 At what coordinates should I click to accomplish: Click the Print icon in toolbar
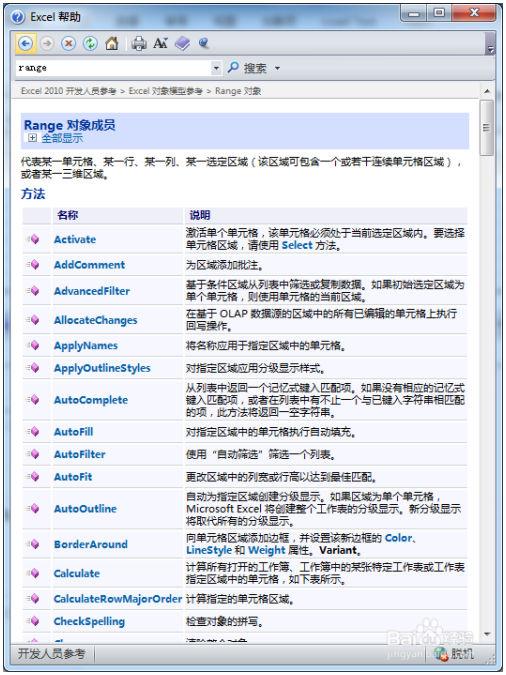(x=139, y=43)
